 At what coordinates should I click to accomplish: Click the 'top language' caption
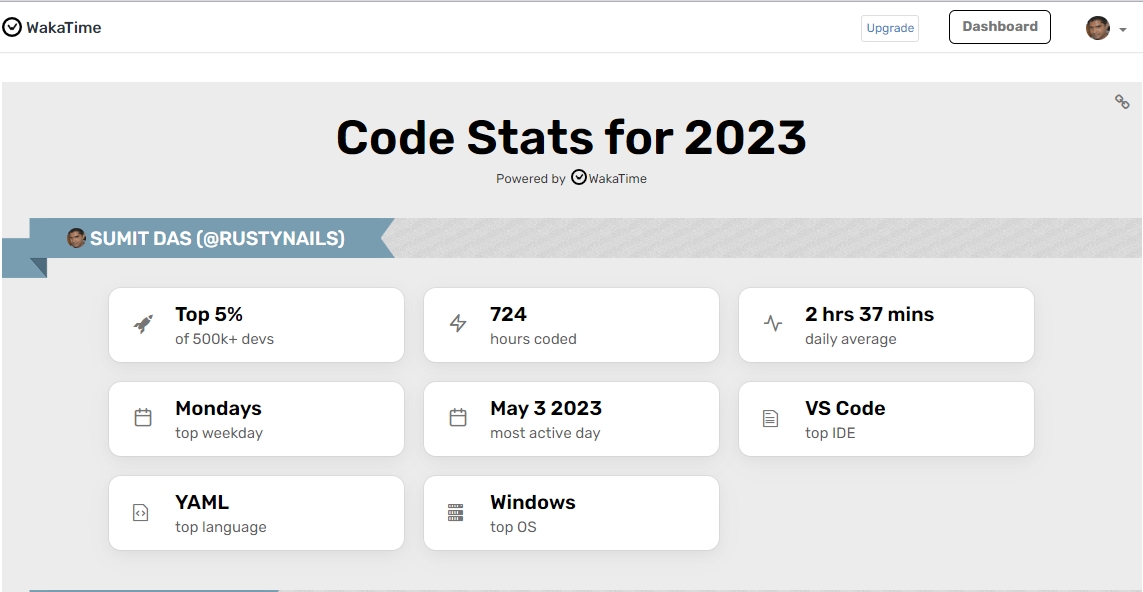221,527
